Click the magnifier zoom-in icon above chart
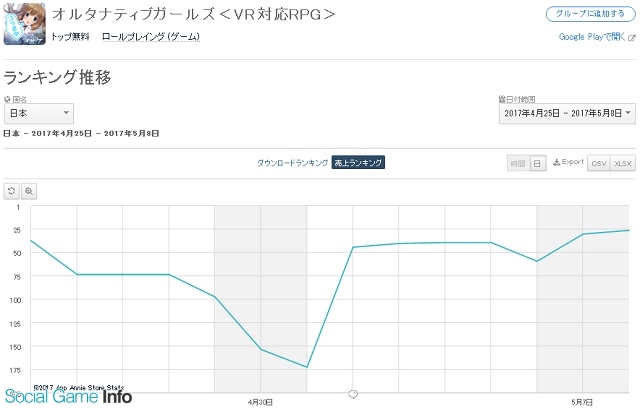This screenshot has width=640, height=409. 29,191
